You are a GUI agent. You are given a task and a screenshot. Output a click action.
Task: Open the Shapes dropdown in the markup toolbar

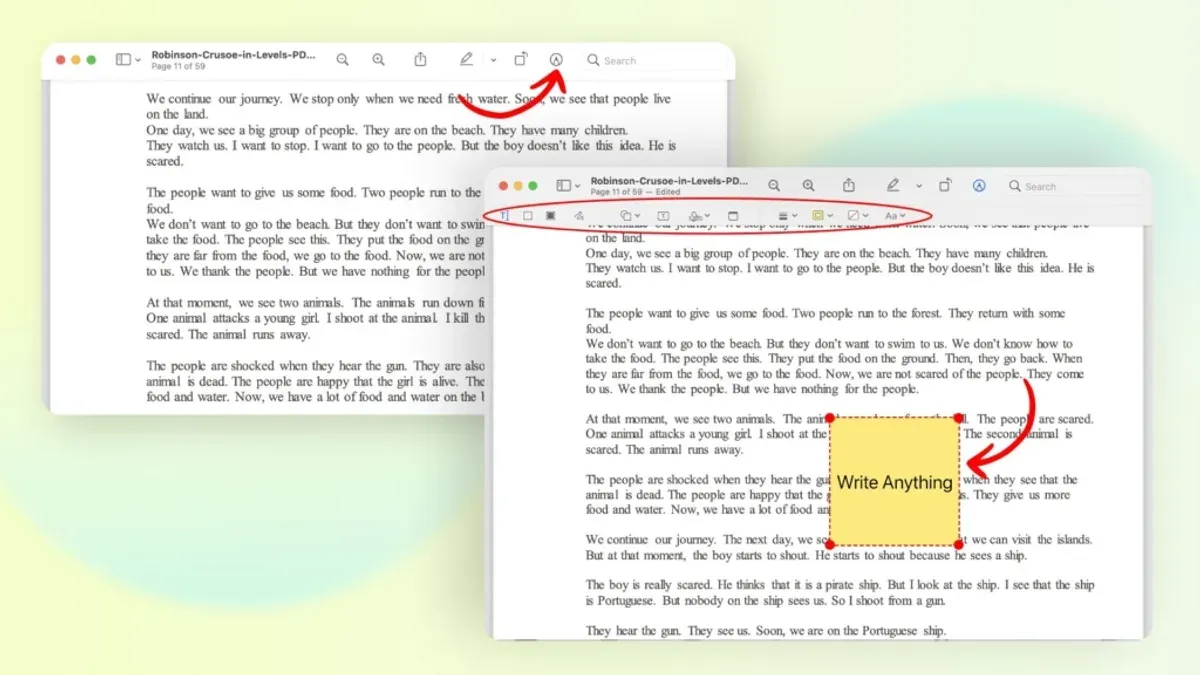click(x=630, y=215)
